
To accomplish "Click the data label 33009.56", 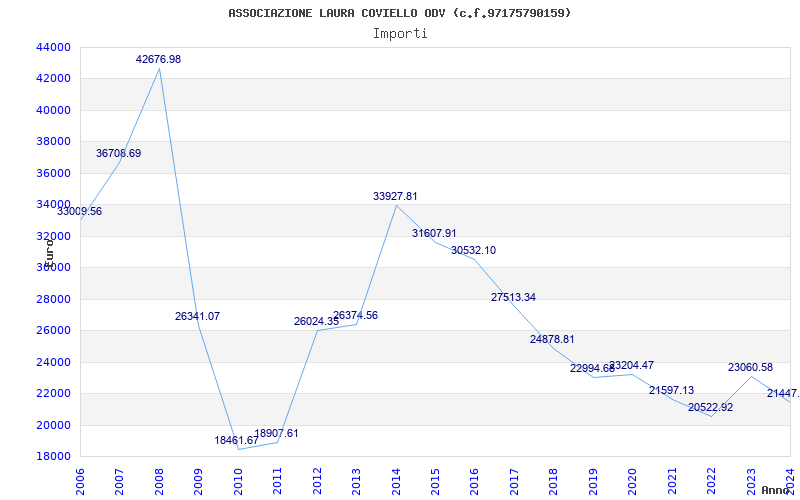I will pyautogui.click(x=79, y=211).
